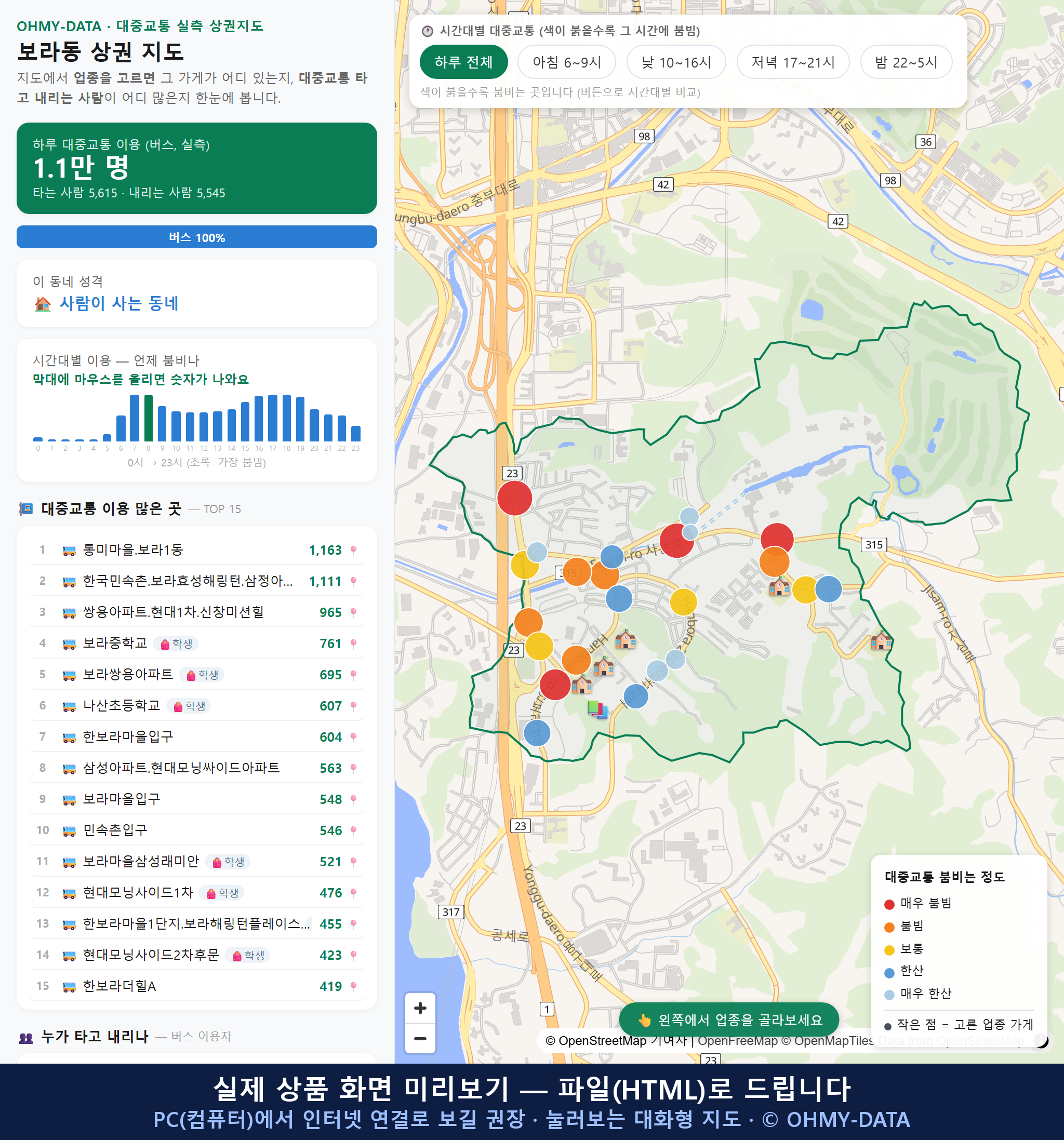Image resolution: width=1064 pixels, height=1140 pixels.
Task: Click ridership value 1,163
Action: tap(325, 551)
